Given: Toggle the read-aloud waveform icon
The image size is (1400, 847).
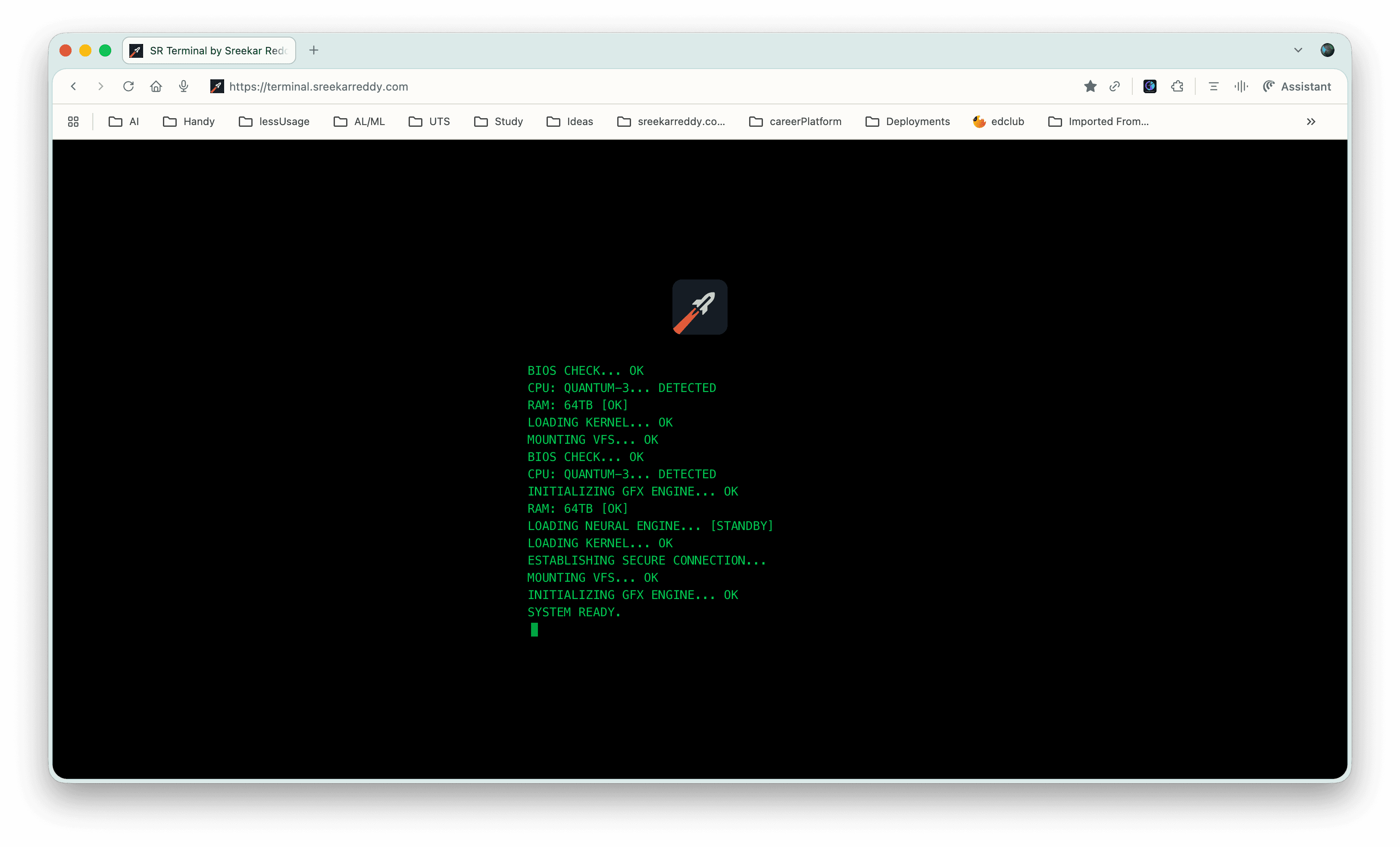Looking at the screenshot, I should (1241, 86).
